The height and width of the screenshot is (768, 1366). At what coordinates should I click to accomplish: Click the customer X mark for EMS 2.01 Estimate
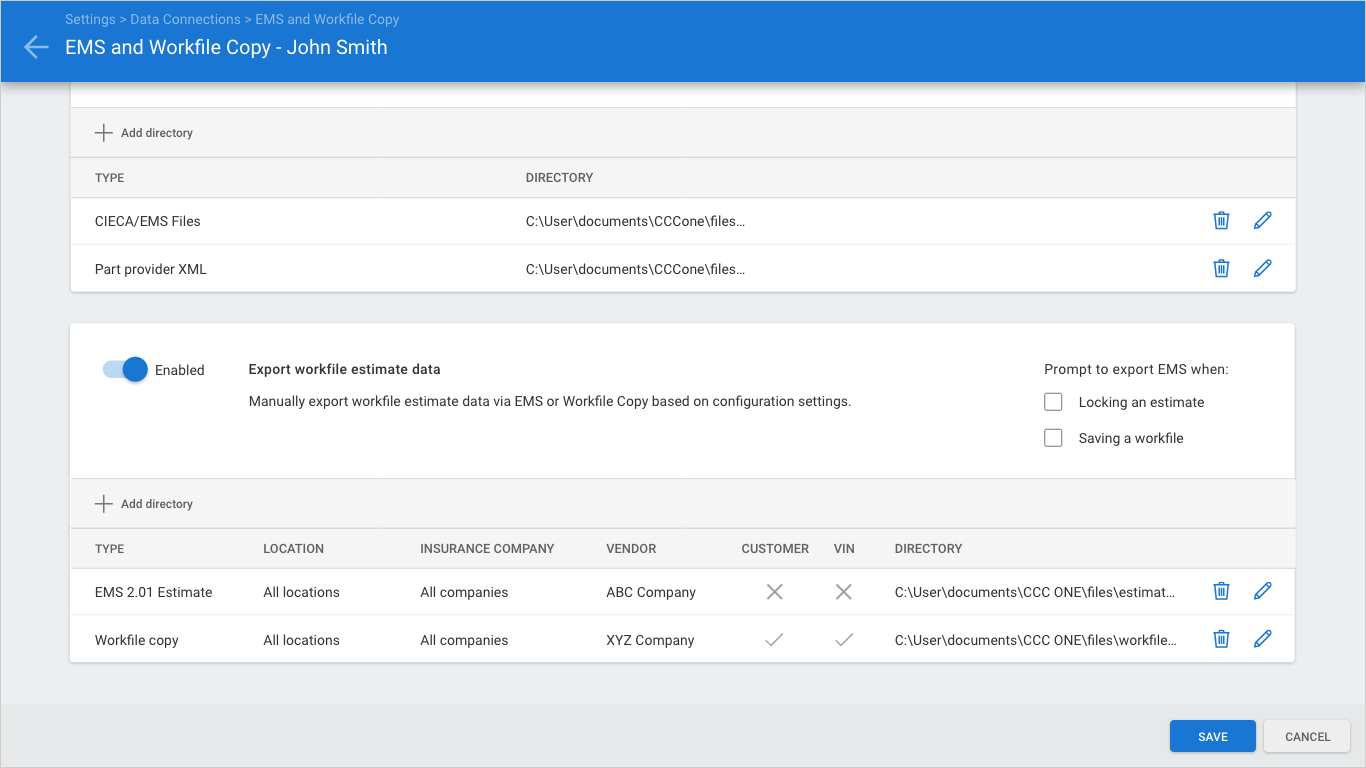pos(774,592)
